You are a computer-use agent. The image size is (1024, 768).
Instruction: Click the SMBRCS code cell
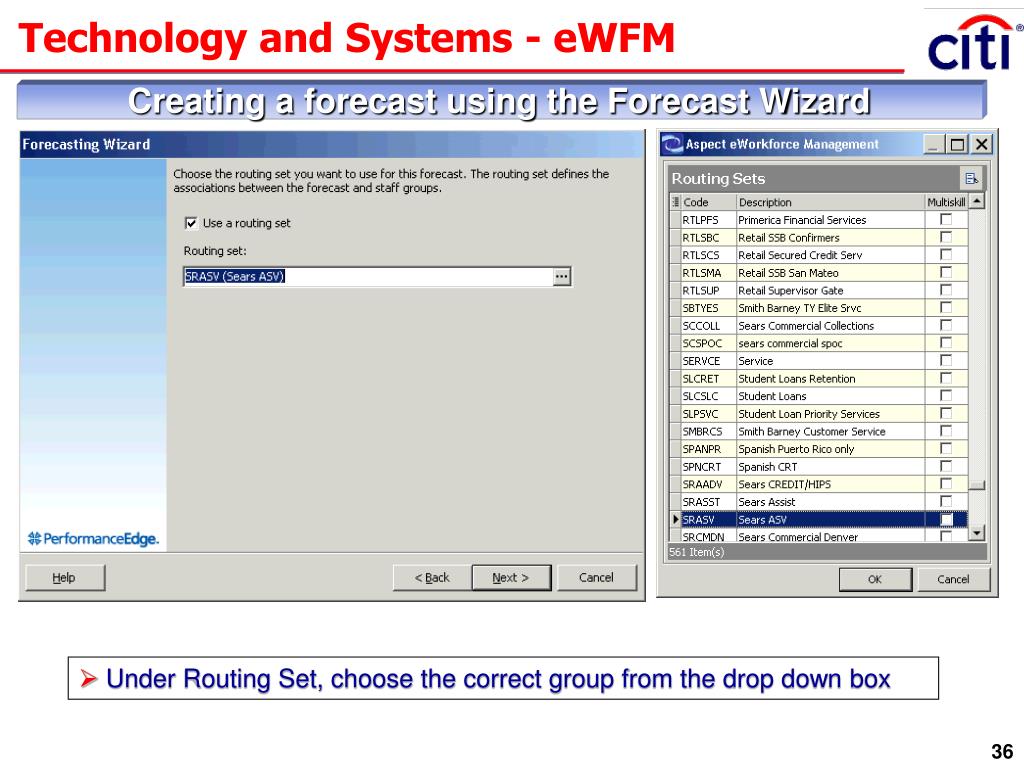tap(709, 432)
